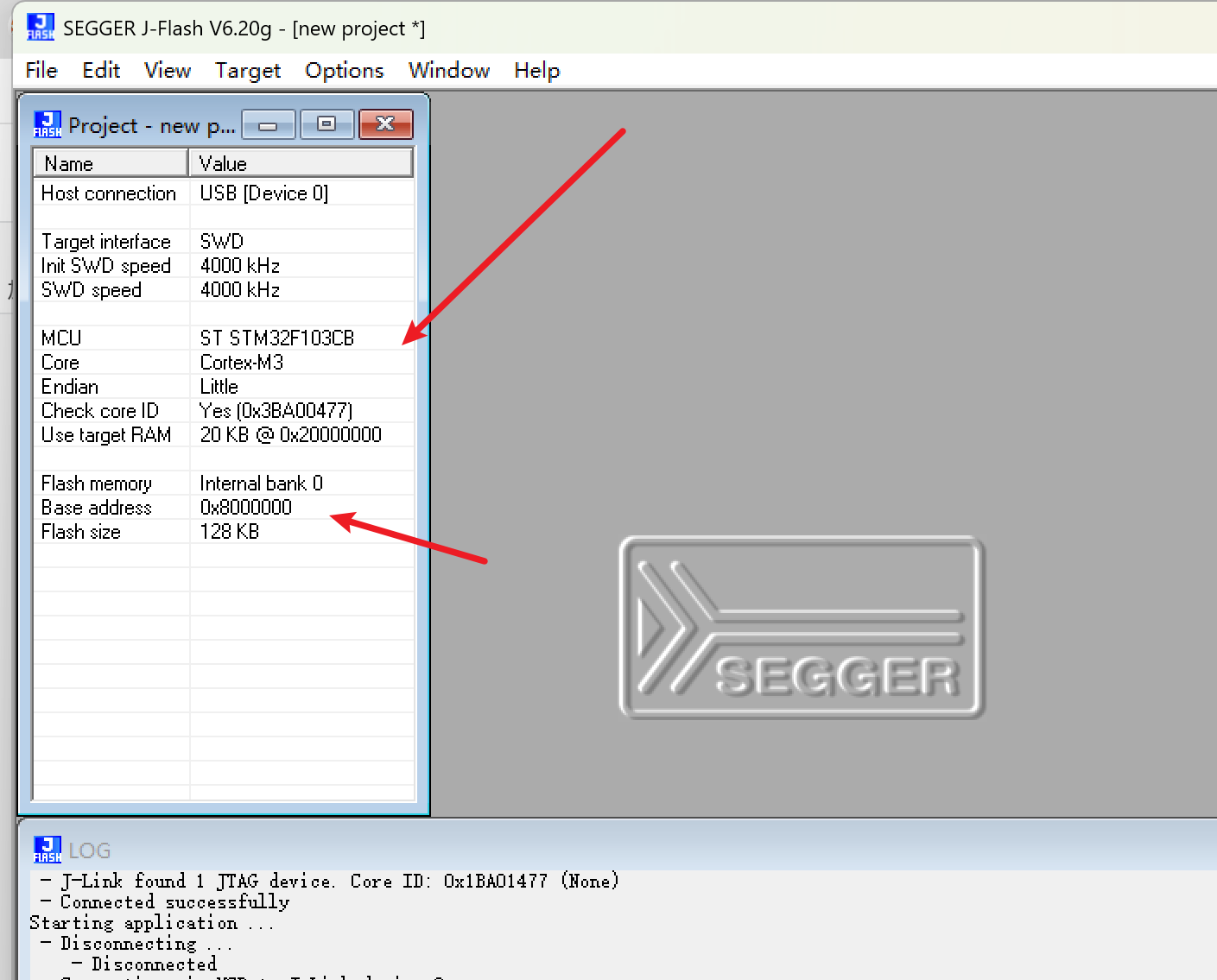Open the Target menu

tap(248, 71)
